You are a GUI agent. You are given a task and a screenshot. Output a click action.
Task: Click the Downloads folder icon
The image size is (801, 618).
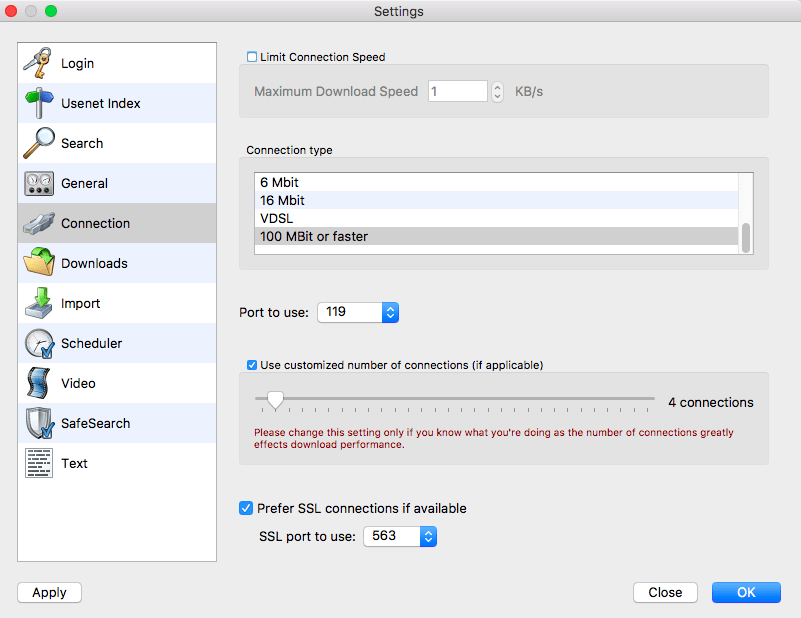point(39,262)
